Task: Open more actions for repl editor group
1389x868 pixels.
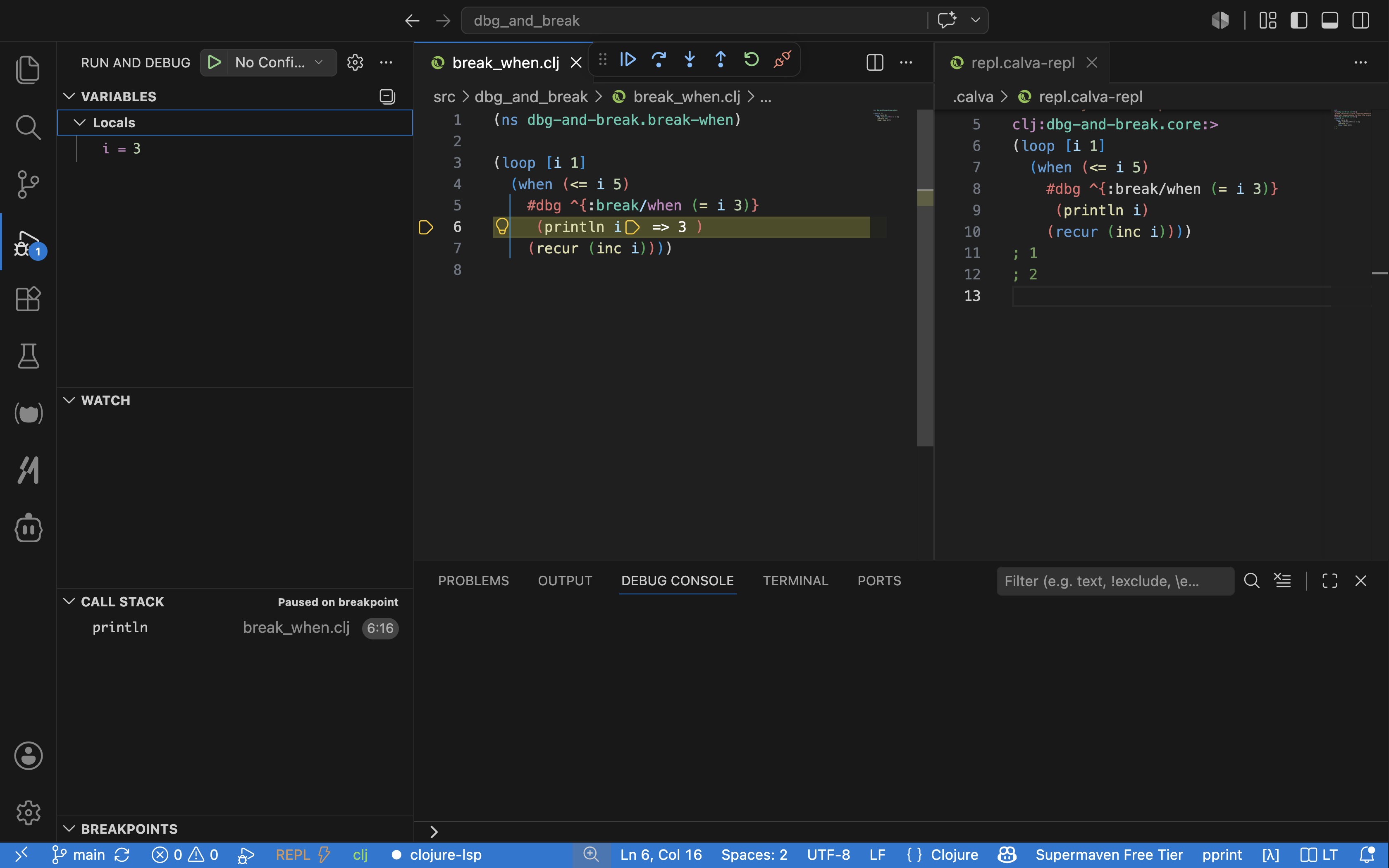Action: click(1360, 62)
